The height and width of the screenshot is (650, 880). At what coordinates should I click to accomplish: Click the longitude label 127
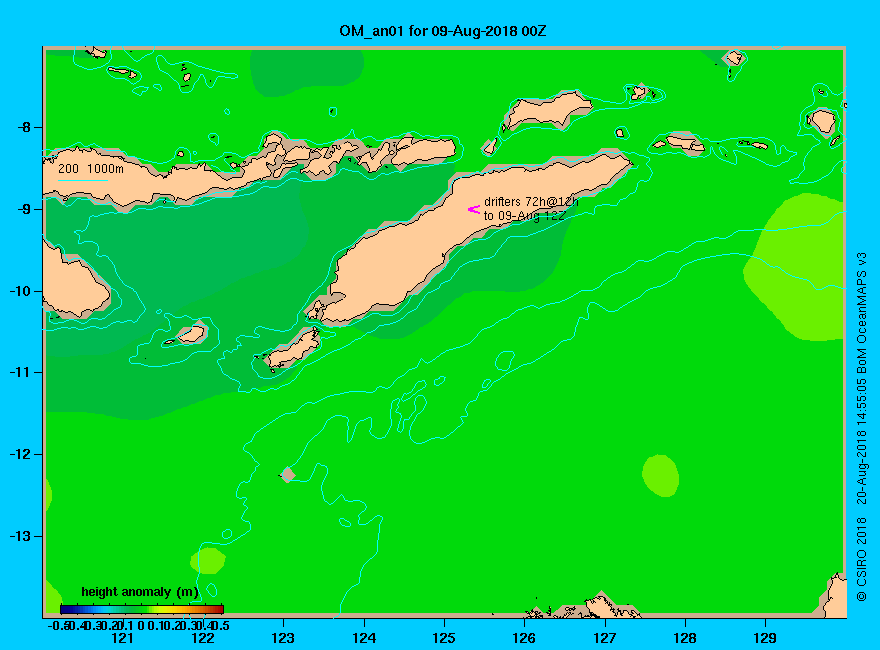[x=604, y=638]
